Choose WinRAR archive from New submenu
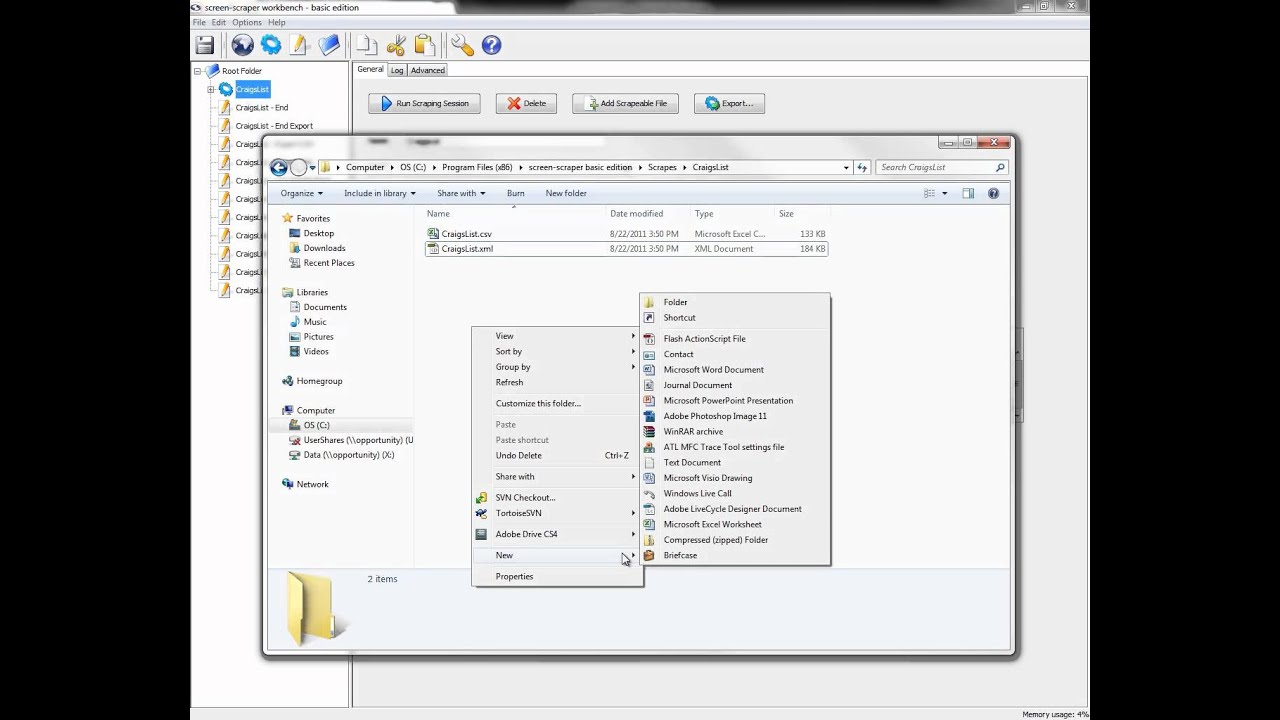1280x720 pixels. point(735,431)
